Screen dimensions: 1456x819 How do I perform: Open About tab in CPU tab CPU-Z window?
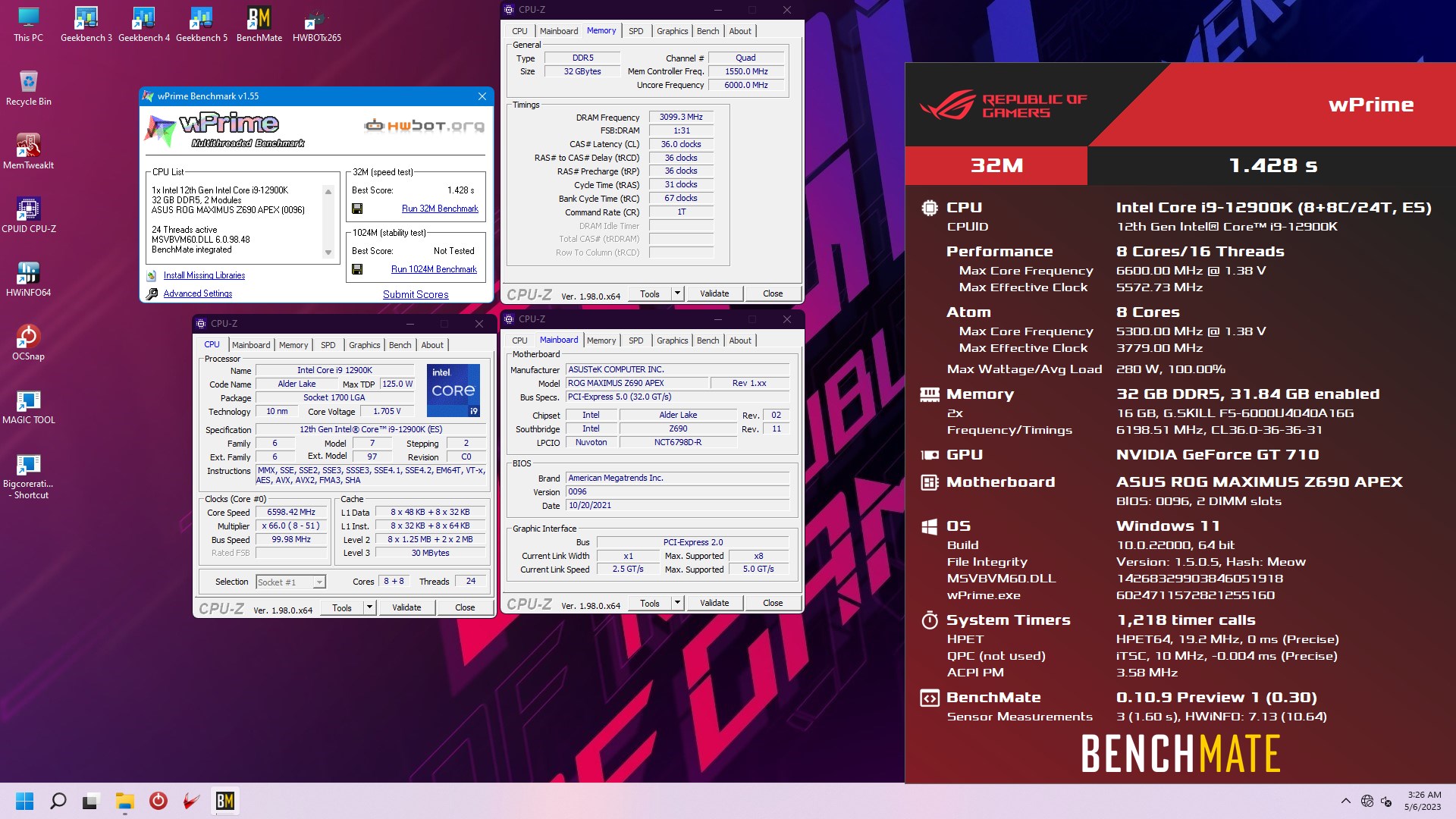432,345
